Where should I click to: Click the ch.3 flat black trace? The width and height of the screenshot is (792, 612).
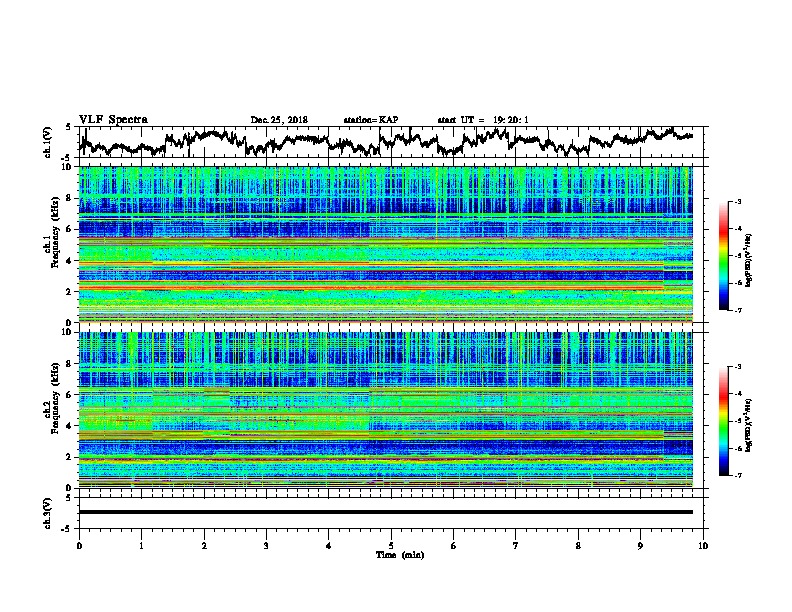(x=386, y=512)
